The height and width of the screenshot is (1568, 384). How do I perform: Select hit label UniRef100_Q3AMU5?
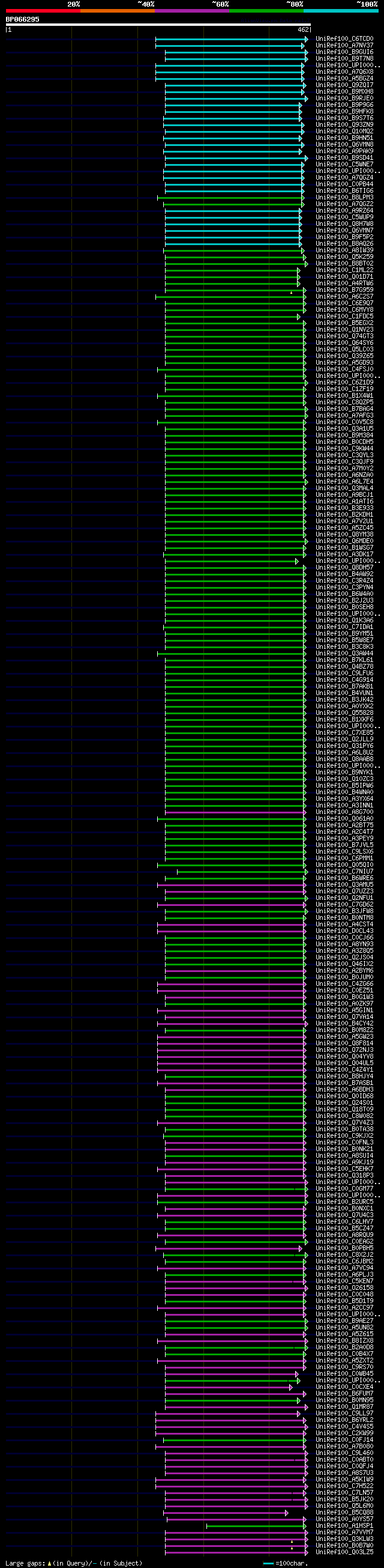(x=344, y=885)
